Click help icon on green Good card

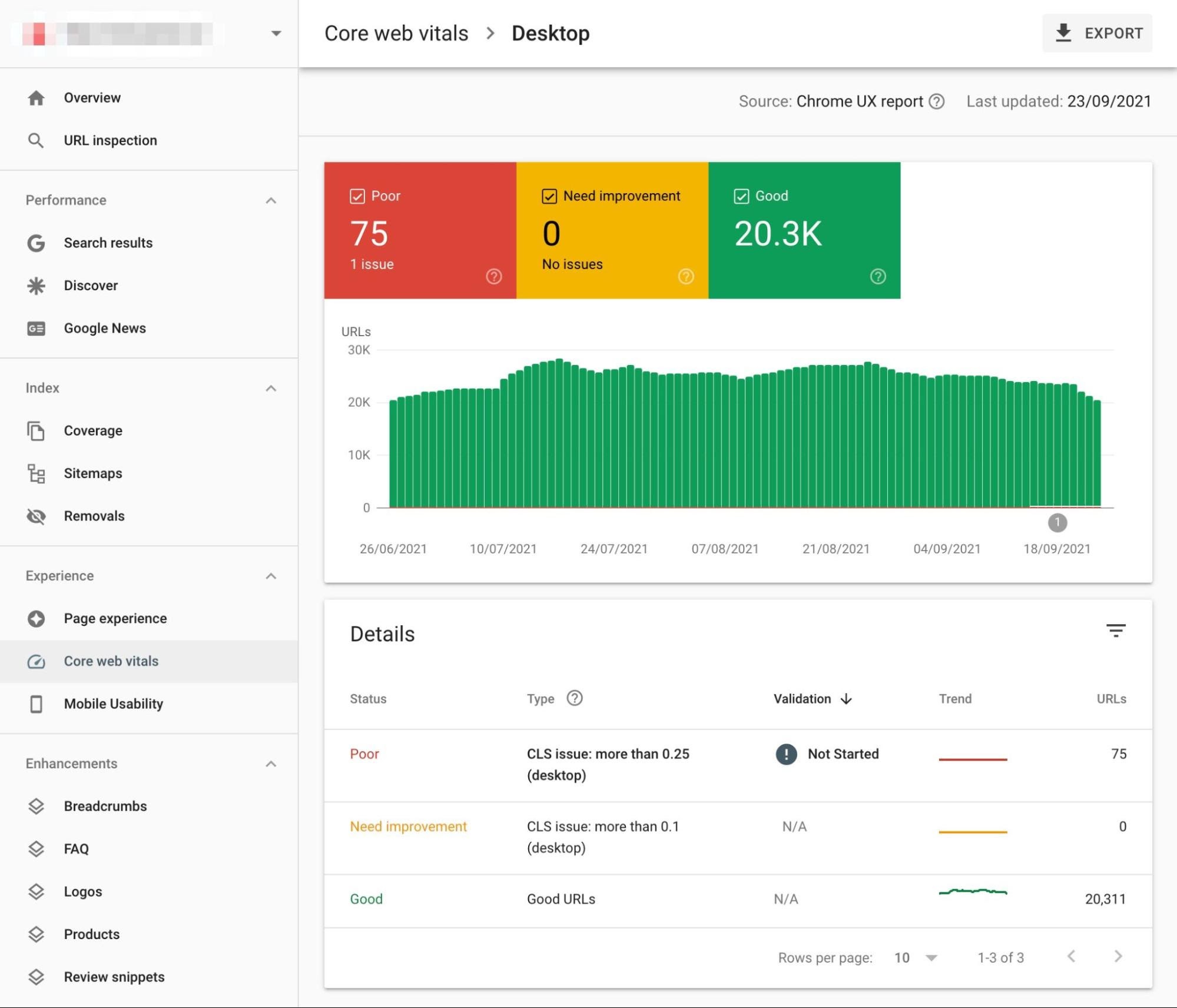[877, 276]
